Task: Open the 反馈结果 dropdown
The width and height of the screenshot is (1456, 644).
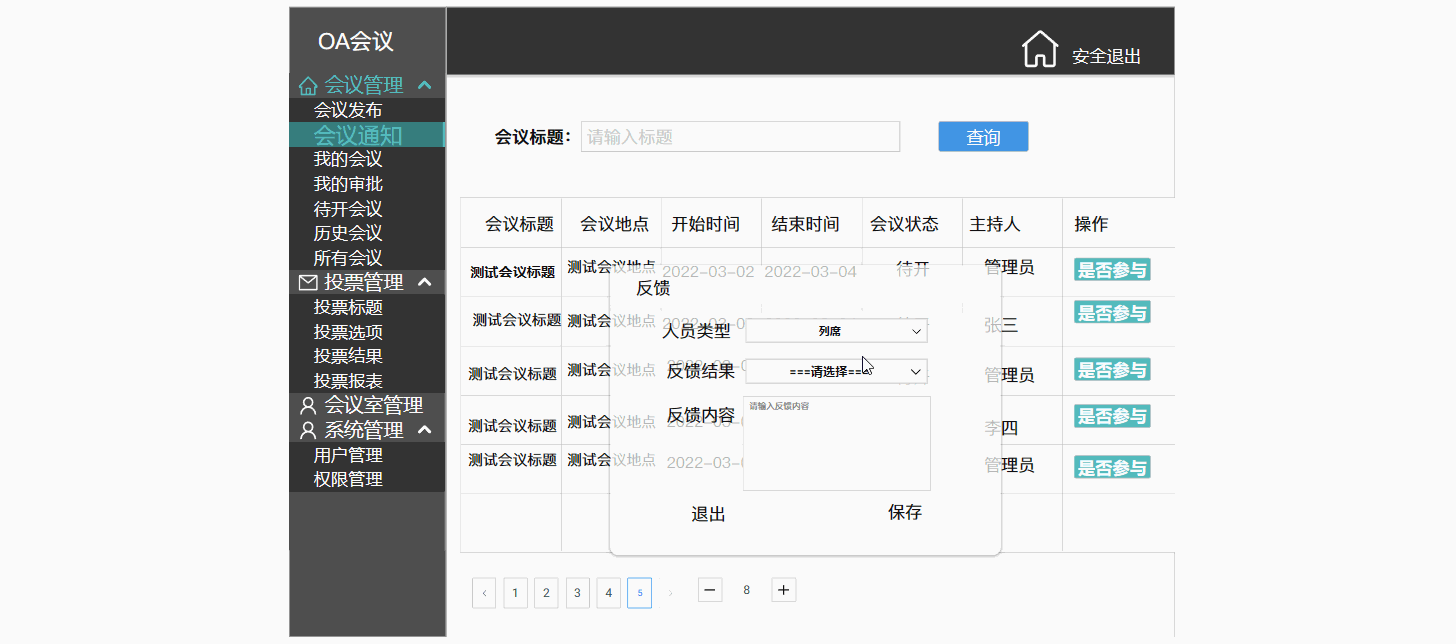Action: tap(836, 371)
